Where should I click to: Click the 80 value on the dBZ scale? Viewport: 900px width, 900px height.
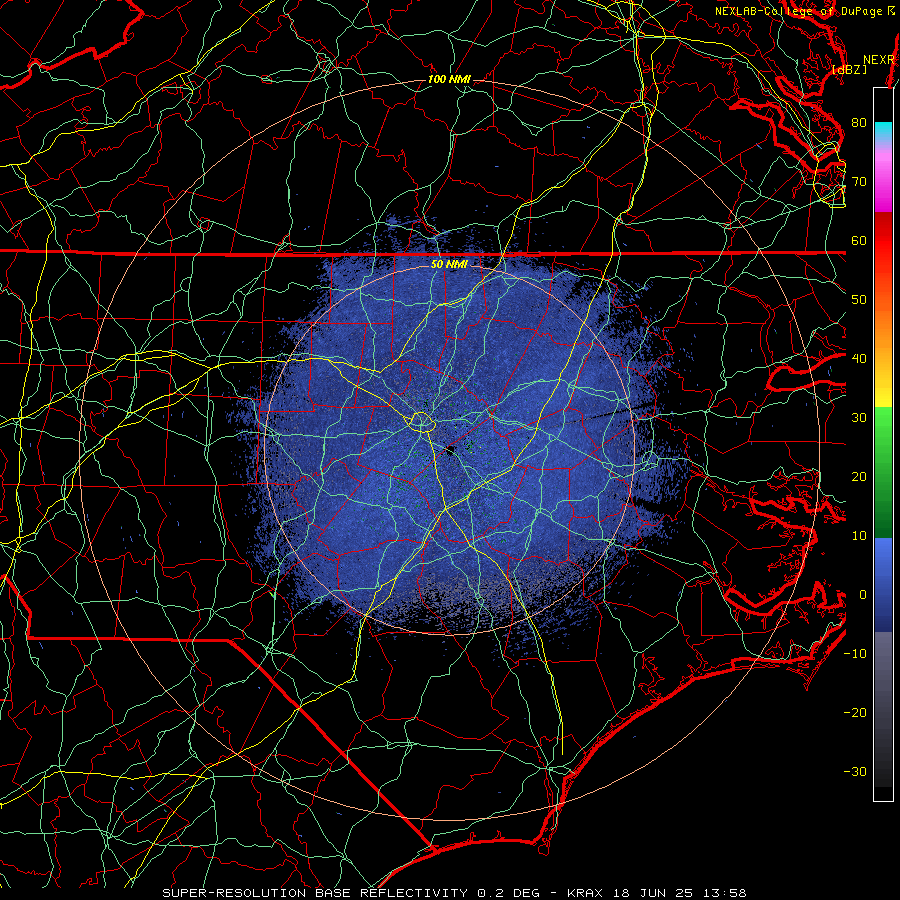859,122
